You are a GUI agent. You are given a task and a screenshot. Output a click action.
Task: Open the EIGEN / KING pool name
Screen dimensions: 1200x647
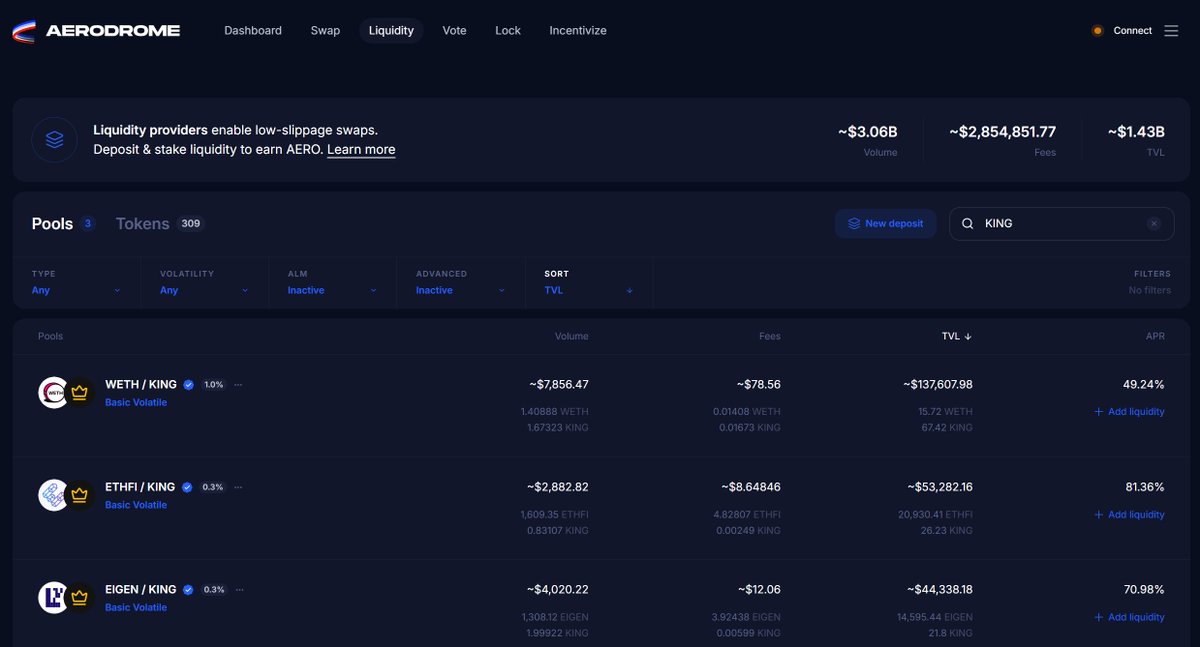[x=141, y=590]
